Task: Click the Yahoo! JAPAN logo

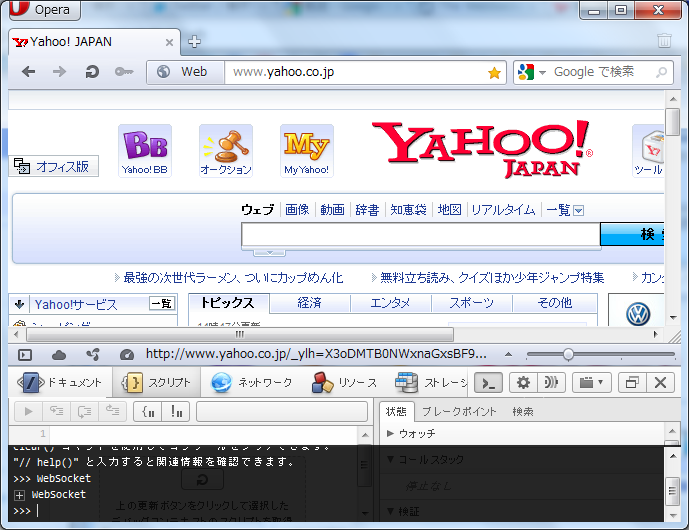Action: coord(482,149)
